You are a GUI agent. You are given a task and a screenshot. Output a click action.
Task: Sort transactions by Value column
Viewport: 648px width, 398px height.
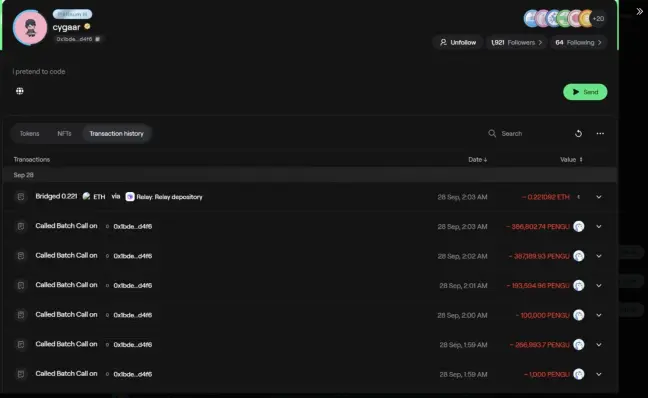[x=571, y=160]
